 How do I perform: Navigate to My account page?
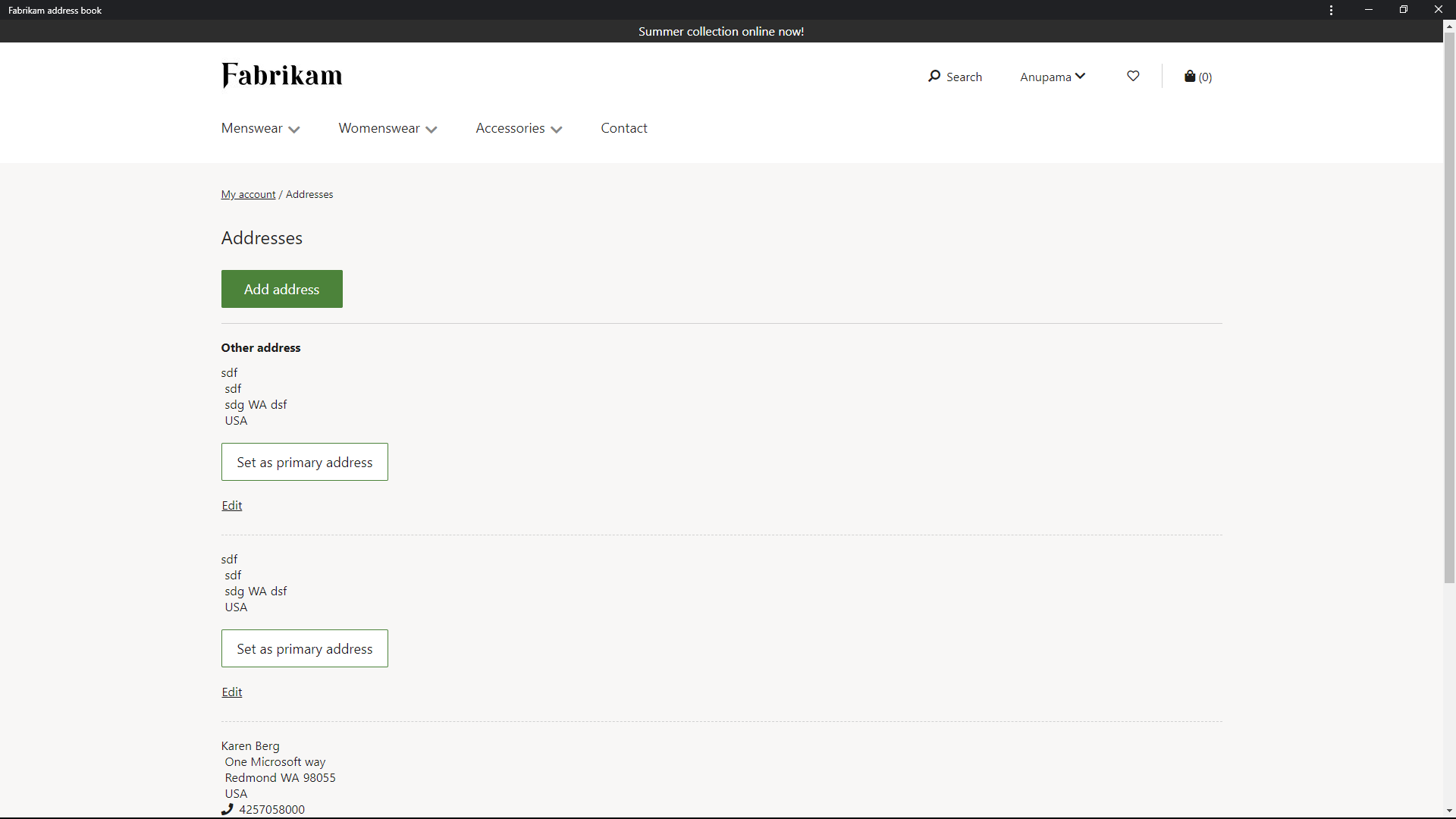(248, 194)
